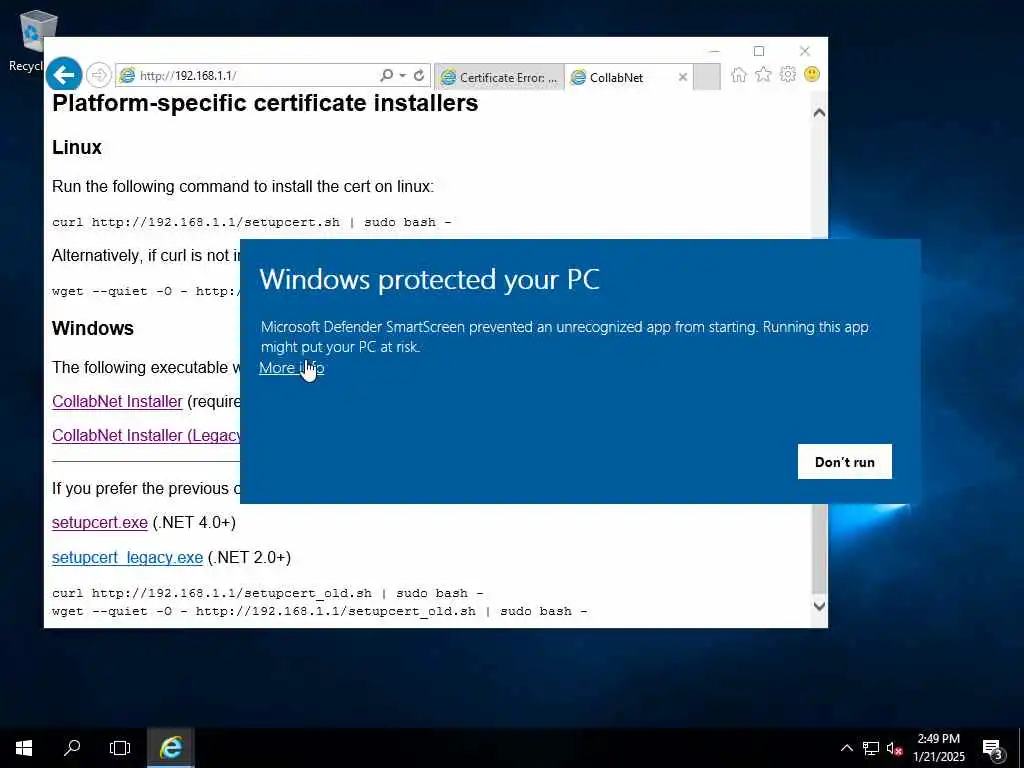The image size is (1024, 768).
Task: Open the address bar search dropdown arrow
Action: click(403, 76)
